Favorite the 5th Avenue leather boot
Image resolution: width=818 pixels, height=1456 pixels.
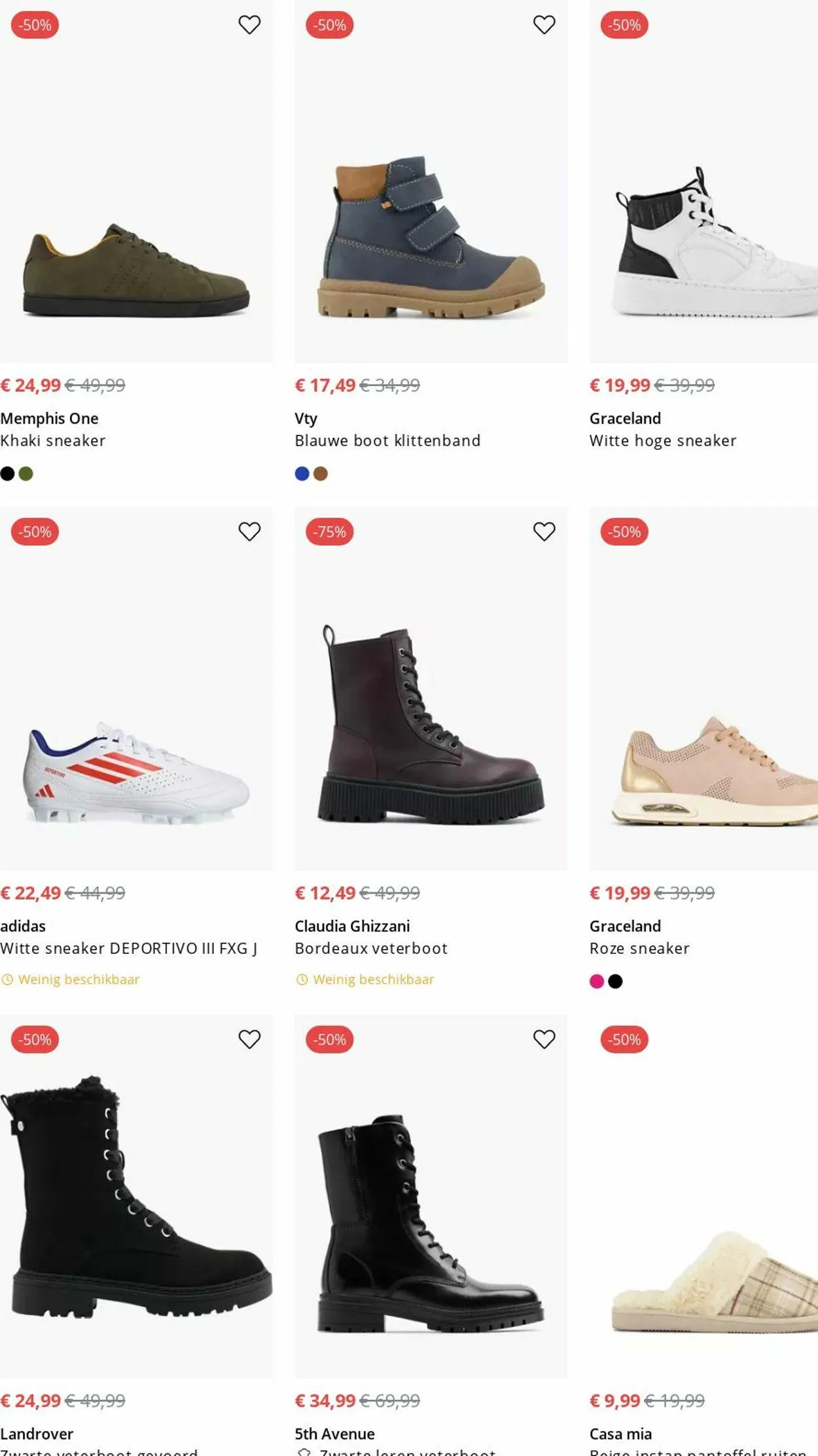(x=544, y=1039)
